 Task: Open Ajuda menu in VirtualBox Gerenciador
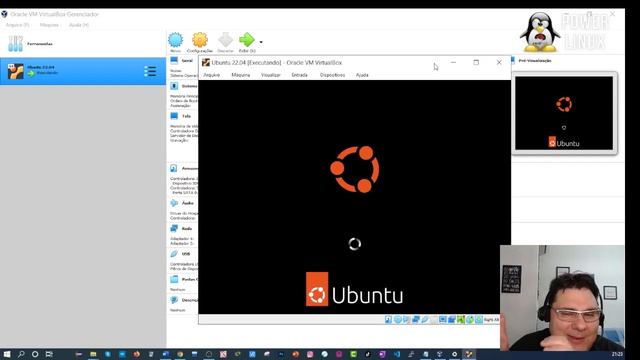(78, 25)
